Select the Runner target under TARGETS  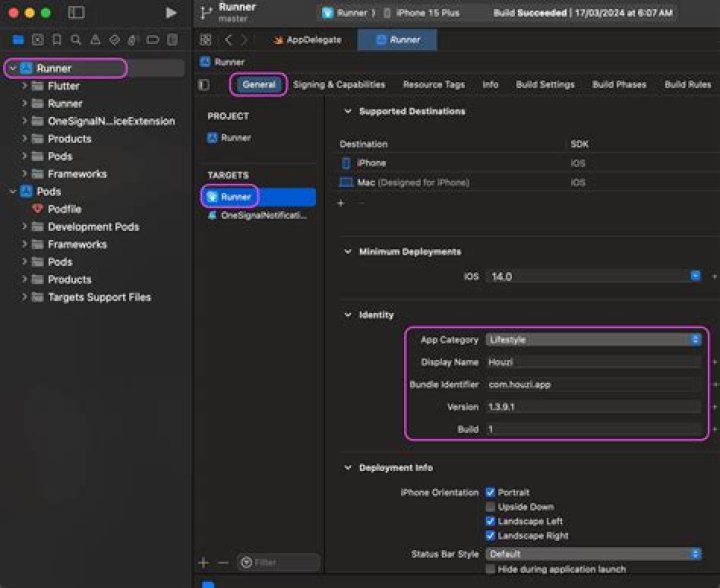click(x=259, y=197)
